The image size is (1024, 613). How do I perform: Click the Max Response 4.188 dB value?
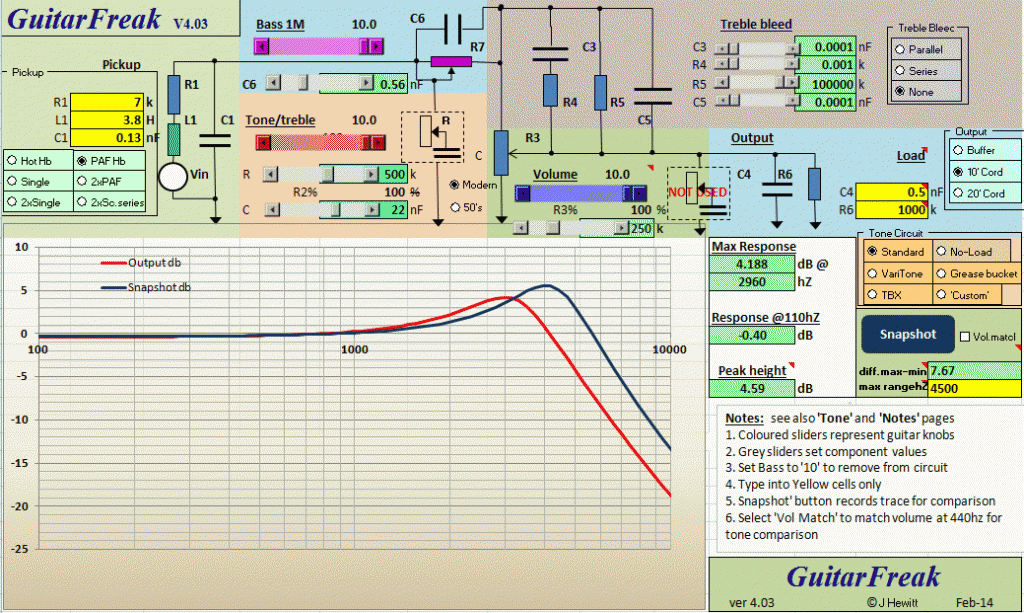point(752,264)
